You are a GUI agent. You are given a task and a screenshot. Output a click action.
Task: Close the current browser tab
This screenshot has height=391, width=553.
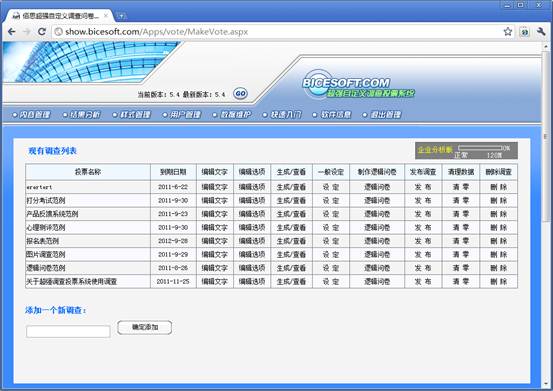(105, 16)
